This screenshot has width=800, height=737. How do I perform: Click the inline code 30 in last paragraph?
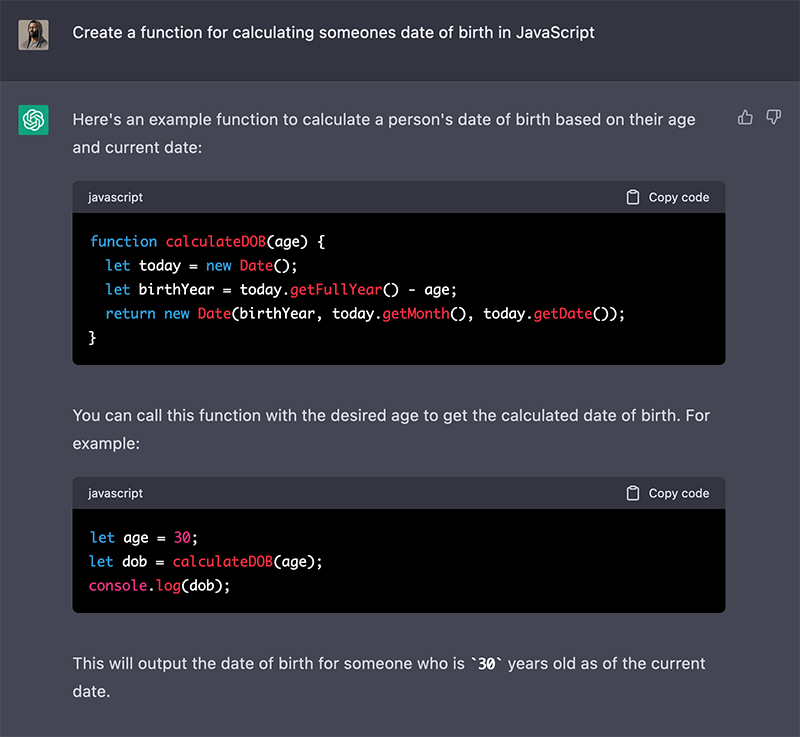tap(488, 664)
